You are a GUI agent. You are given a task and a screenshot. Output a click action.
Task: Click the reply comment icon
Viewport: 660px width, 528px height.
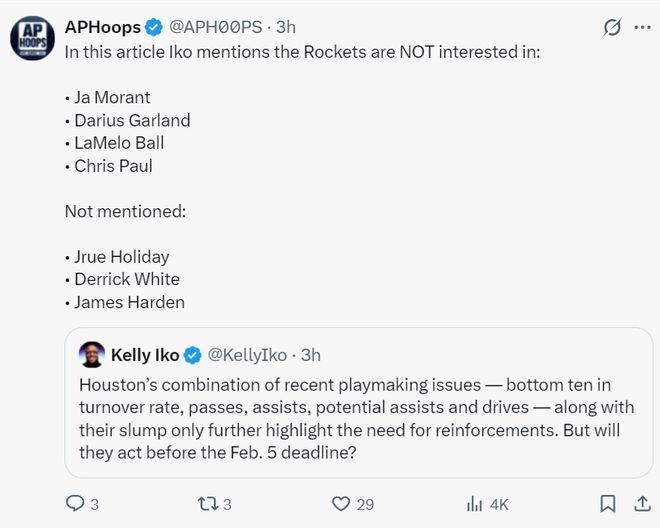click(76, 503)
